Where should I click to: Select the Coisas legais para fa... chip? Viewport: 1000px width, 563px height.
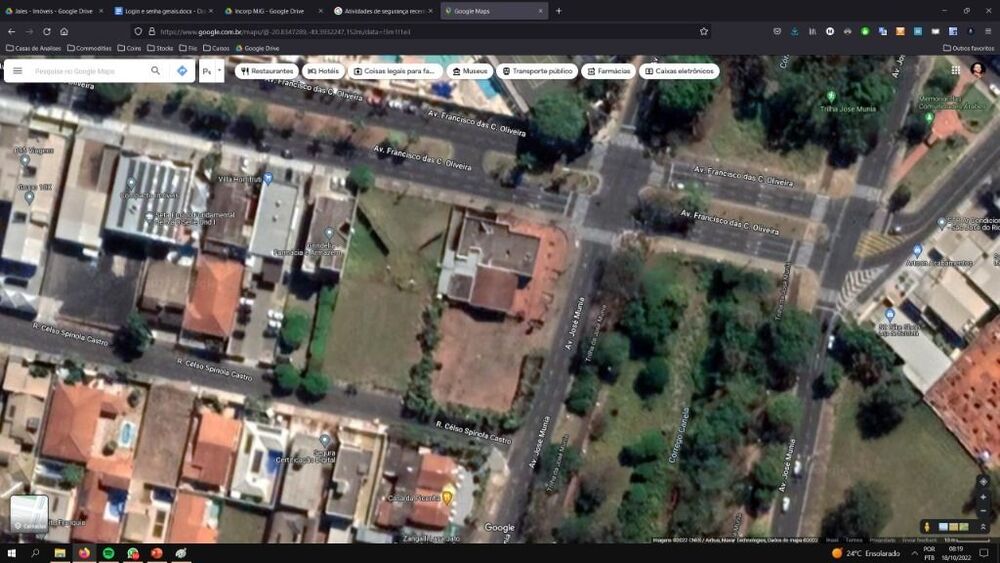(394, 71)
